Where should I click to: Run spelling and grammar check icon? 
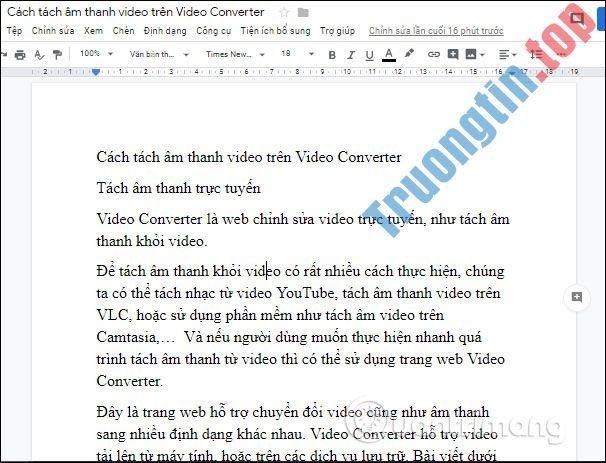pyautogui.click(x=39, y=55)
